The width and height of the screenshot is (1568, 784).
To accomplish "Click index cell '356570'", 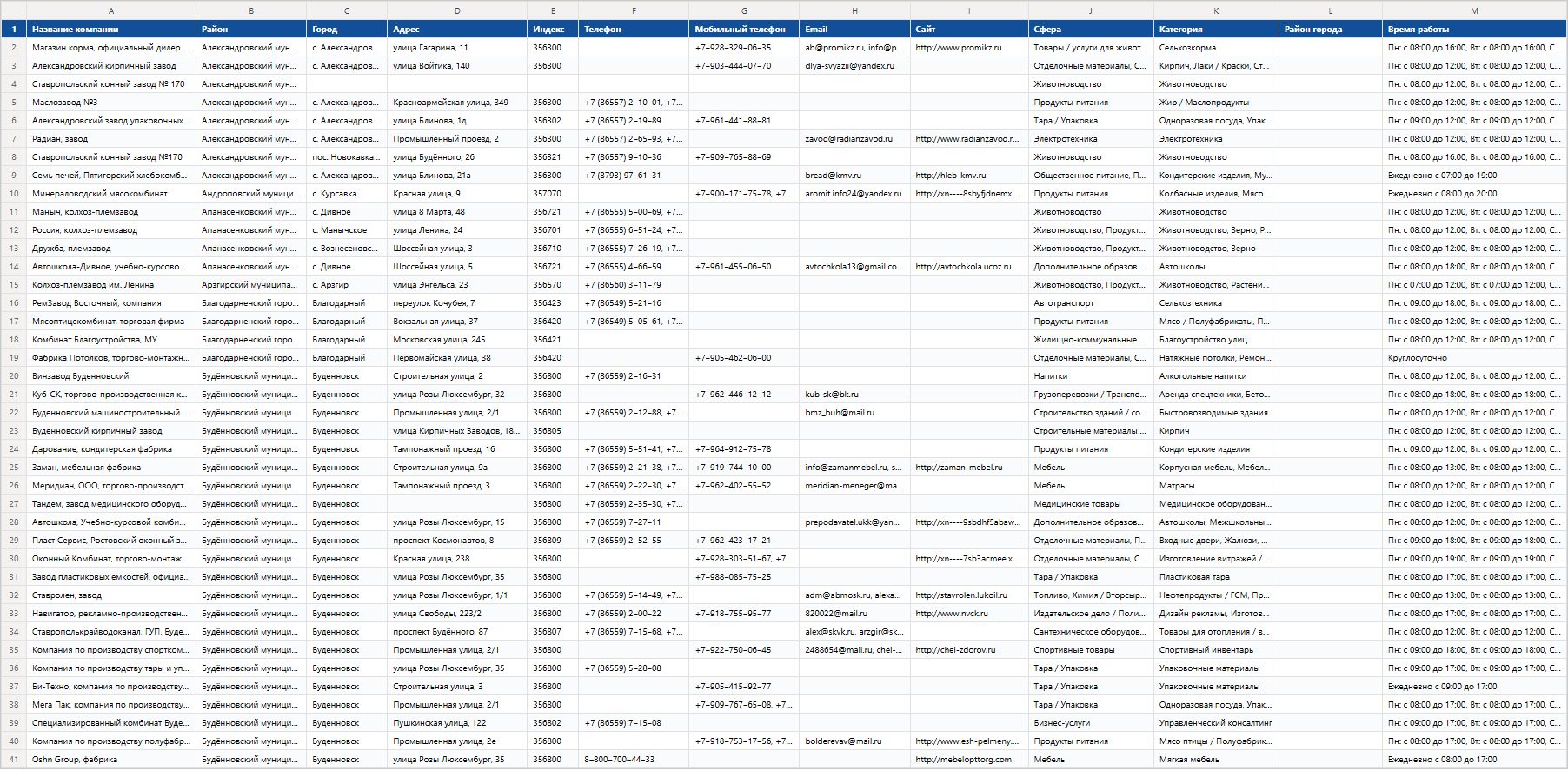I will coord(553,284).
